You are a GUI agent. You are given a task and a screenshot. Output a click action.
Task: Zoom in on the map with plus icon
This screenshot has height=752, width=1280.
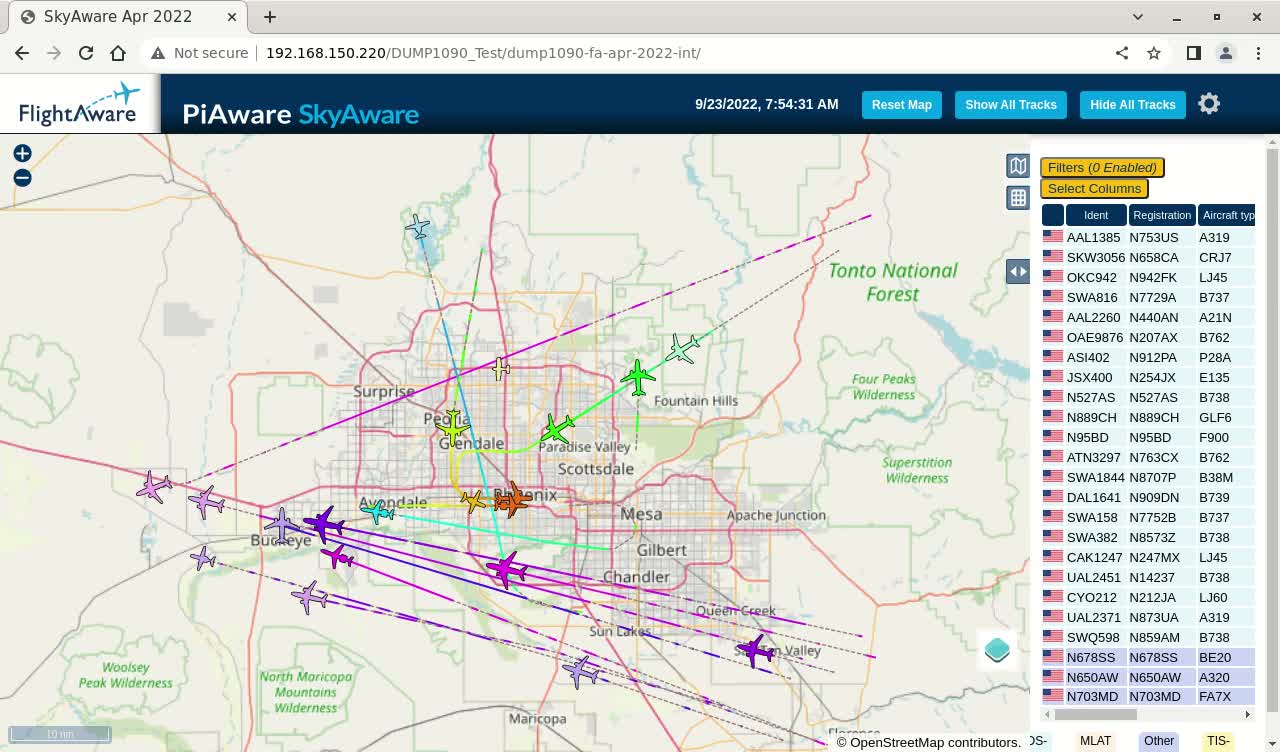pyautogui.click(x=22, y=153)
